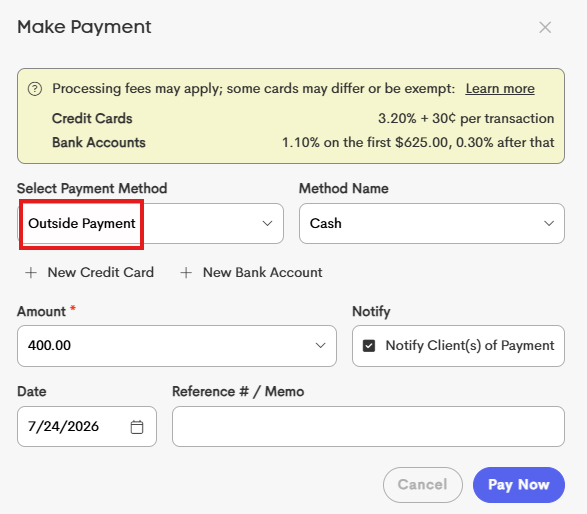
Task: Select the Outside Payment text in dropdown
Action: pos(82,223)
